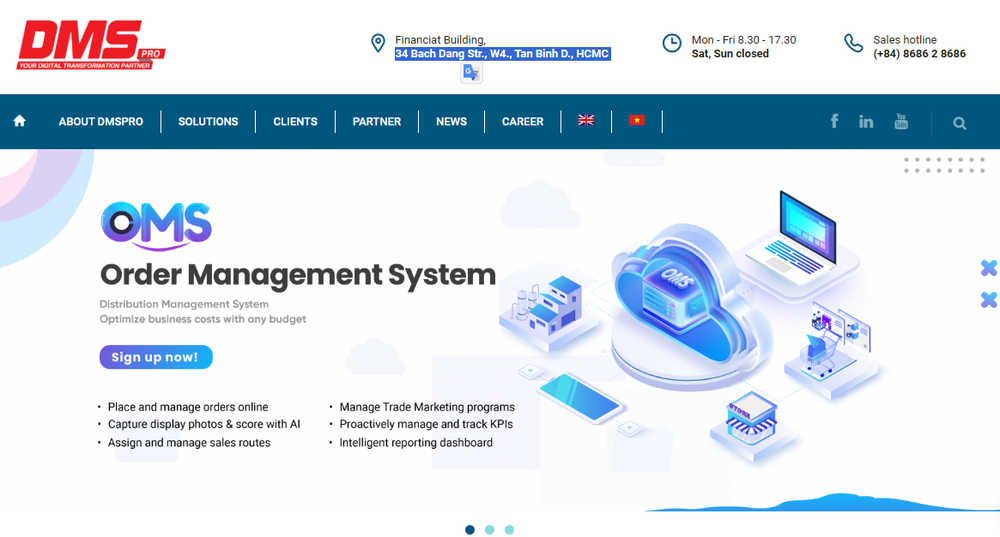This screenshot has height=537, width=1000.
Task: Click highlighted address 34 Bach Dang Str.
Action: (x=503, y=54)
